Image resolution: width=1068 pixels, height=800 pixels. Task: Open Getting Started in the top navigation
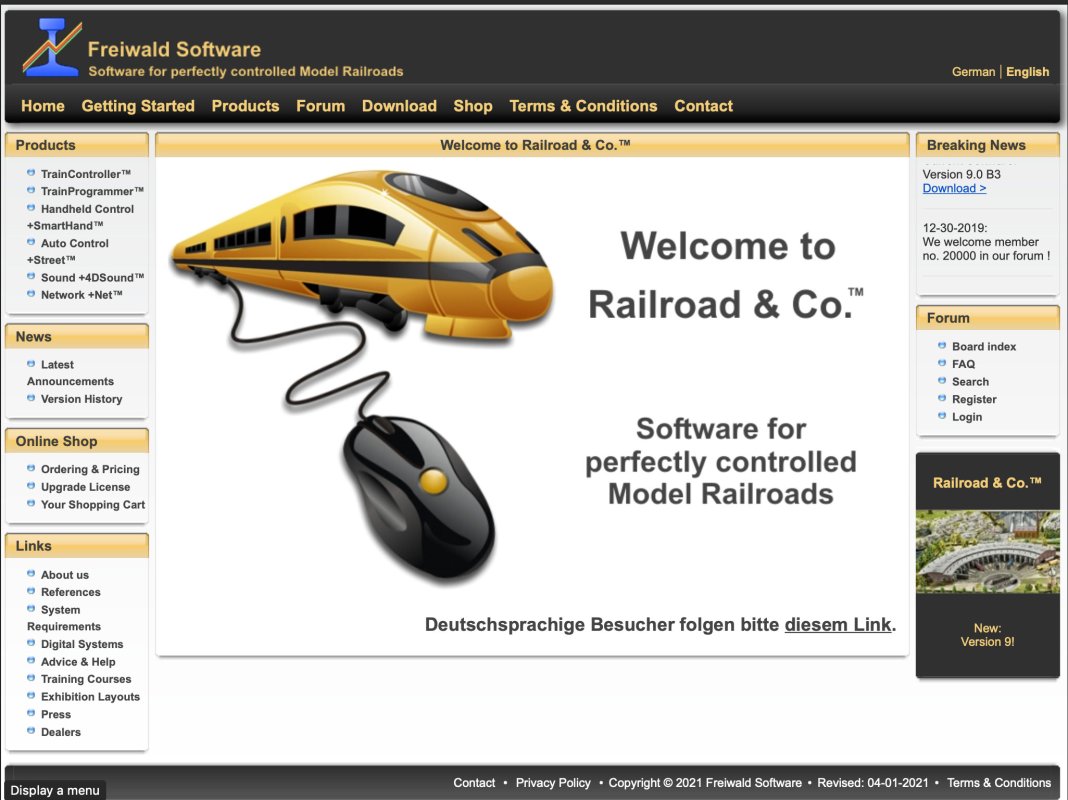138,106
